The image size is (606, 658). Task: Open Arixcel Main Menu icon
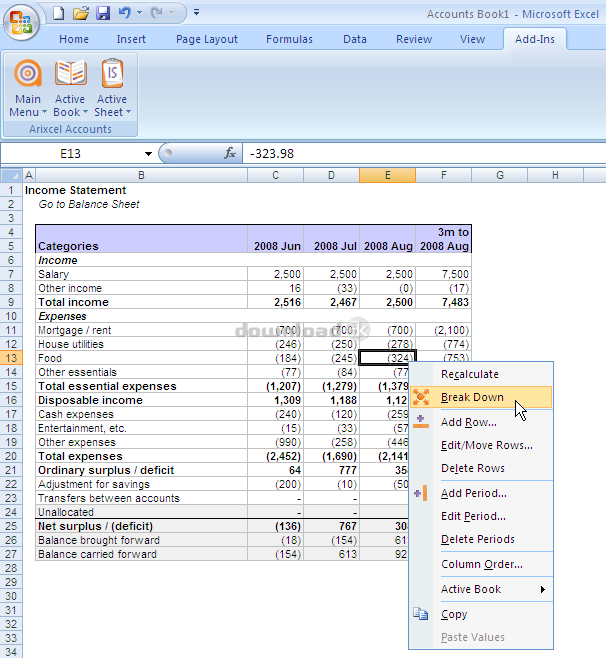28,73
